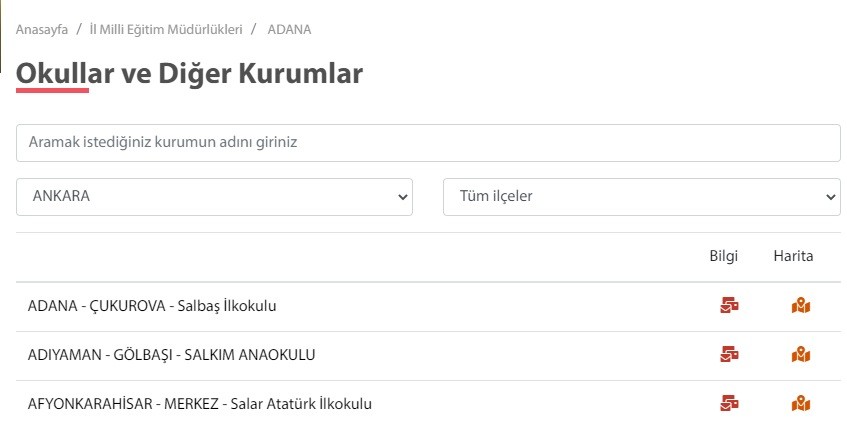The height and width of the screenshot is (428, 847).
Task: Select the ADANA - ÇUKUROVA - Salbaş İlkokulu row
Action: (152, 306)
